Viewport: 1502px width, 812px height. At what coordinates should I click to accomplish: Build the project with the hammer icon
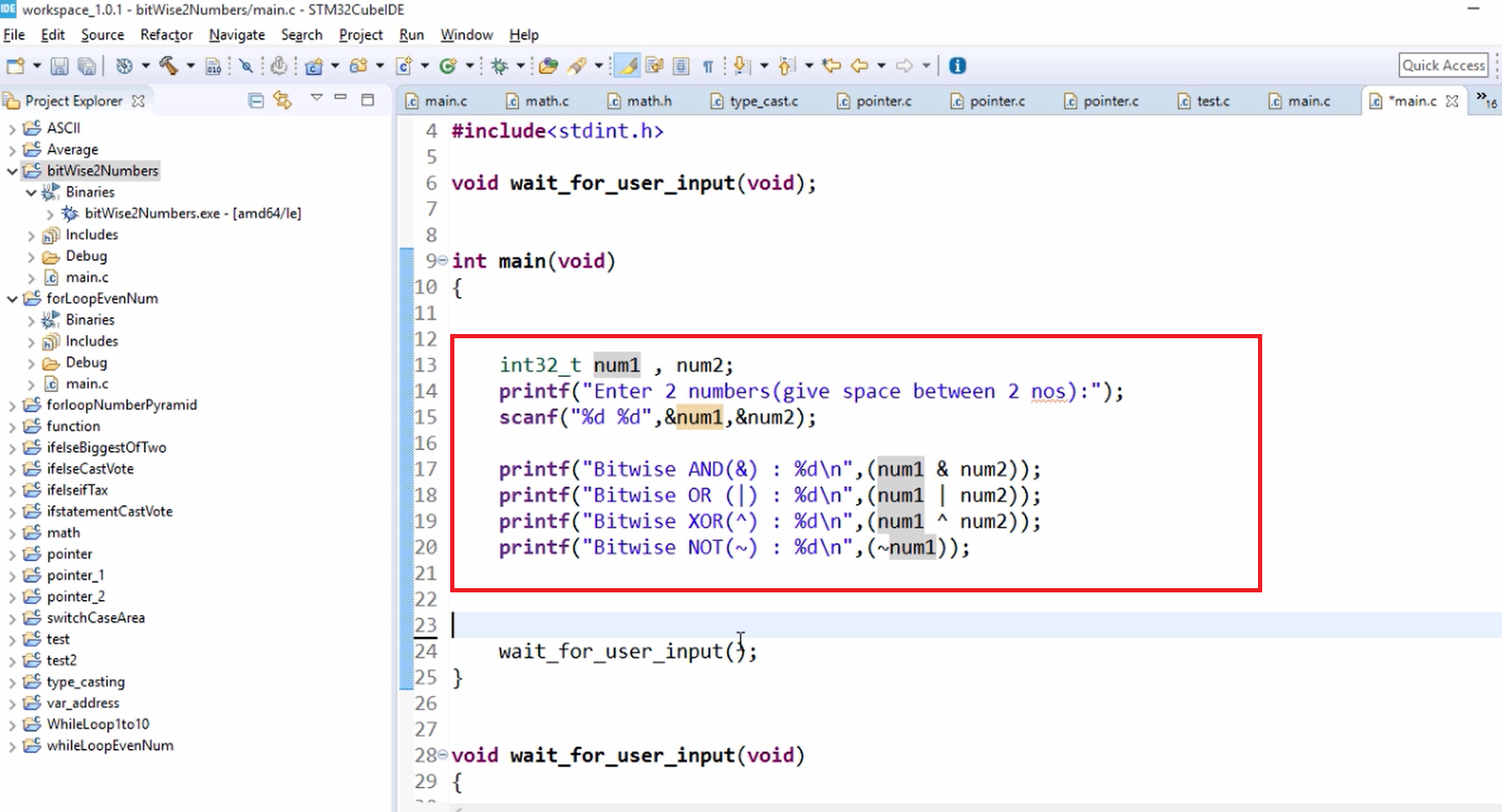point(168,65)
